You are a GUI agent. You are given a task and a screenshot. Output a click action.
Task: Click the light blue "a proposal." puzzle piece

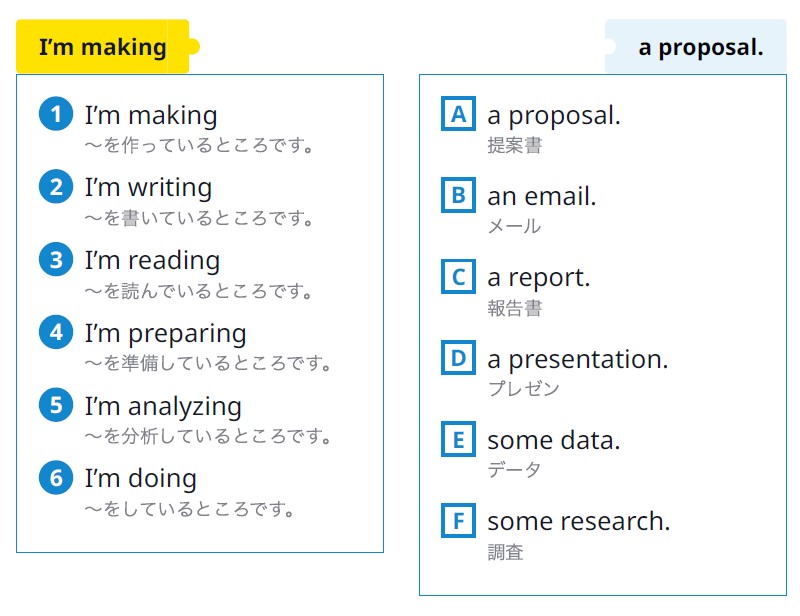tap(695, 46)
